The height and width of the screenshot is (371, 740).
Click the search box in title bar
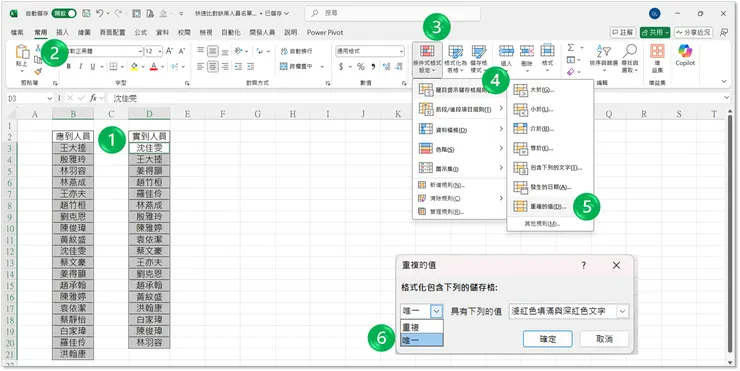point(393,14)
